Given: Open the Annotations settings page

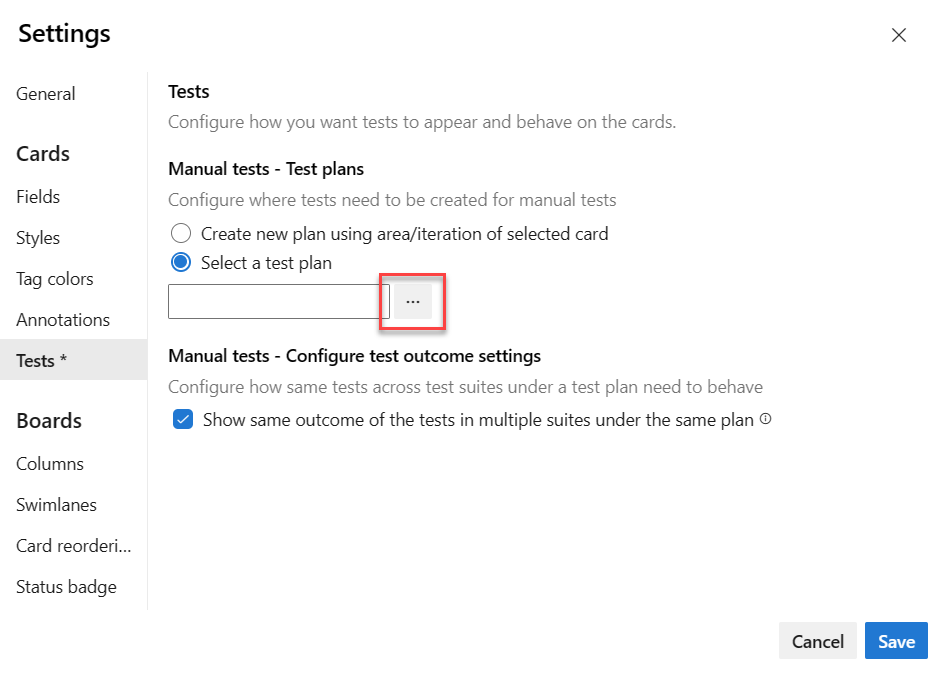Looking at the screenshot, I should (63, 320).
